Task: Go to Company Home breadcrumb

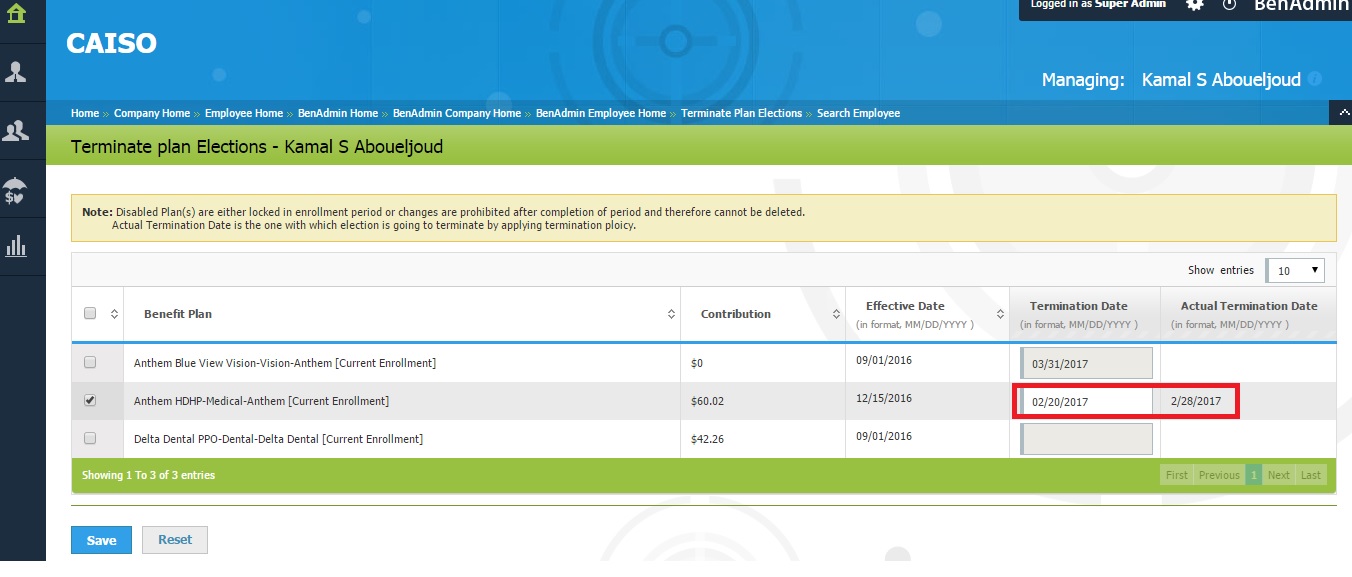Action: (152, 113)
